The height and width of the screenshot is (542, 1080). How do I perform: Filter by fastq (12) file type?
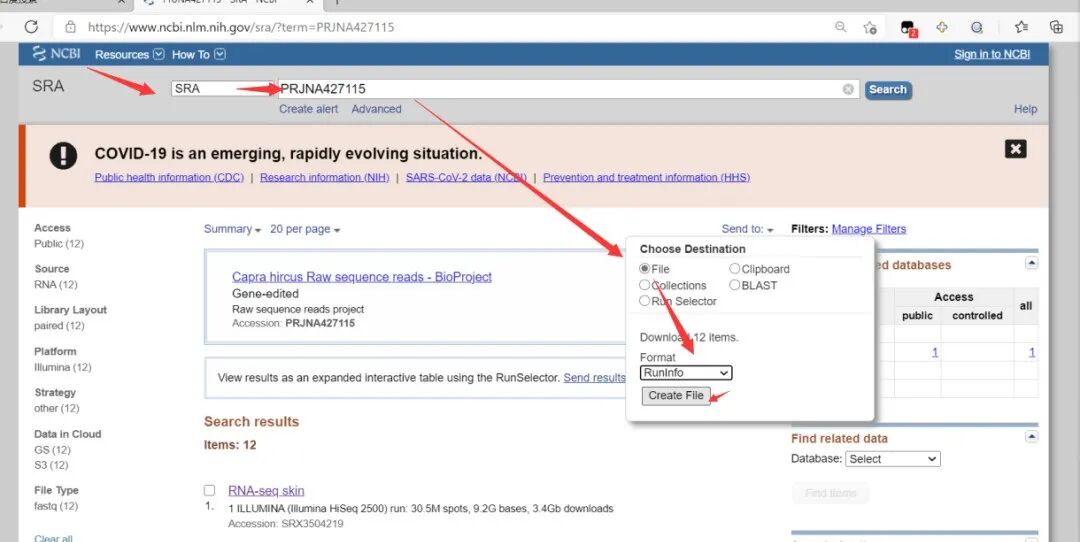(56, 506)
